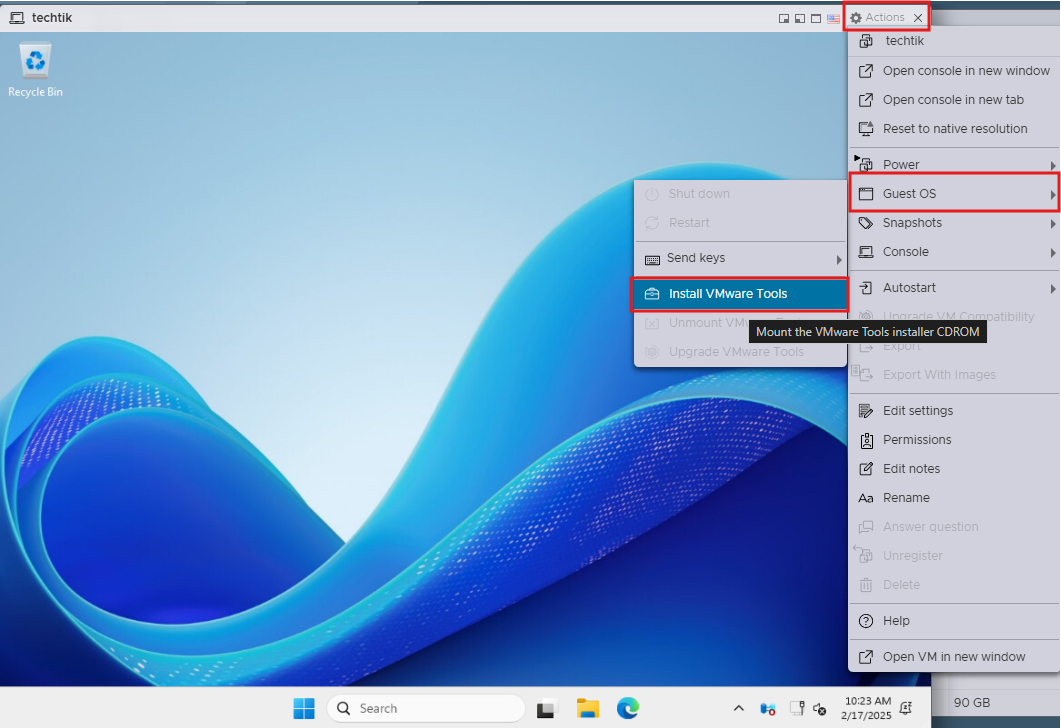Open Edit settings for the VM
This screenshot has width=1061, height=728.
coord(953,411)
